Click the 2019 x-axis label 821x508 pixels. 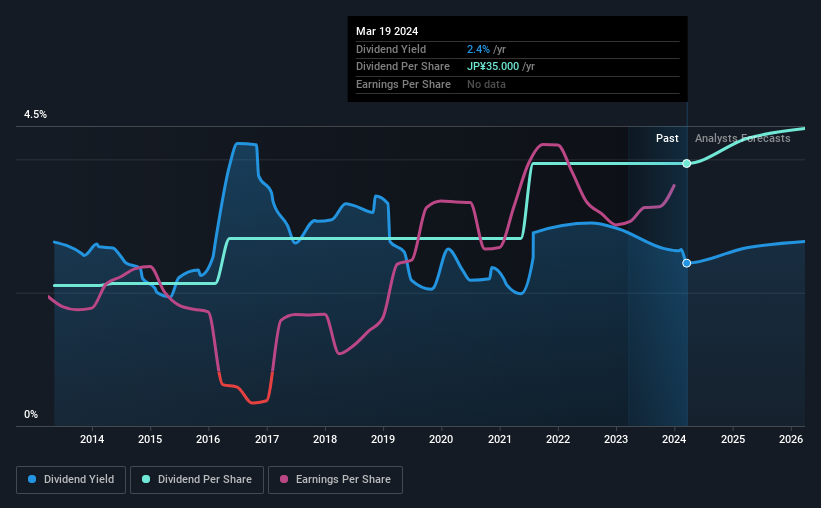383,439
